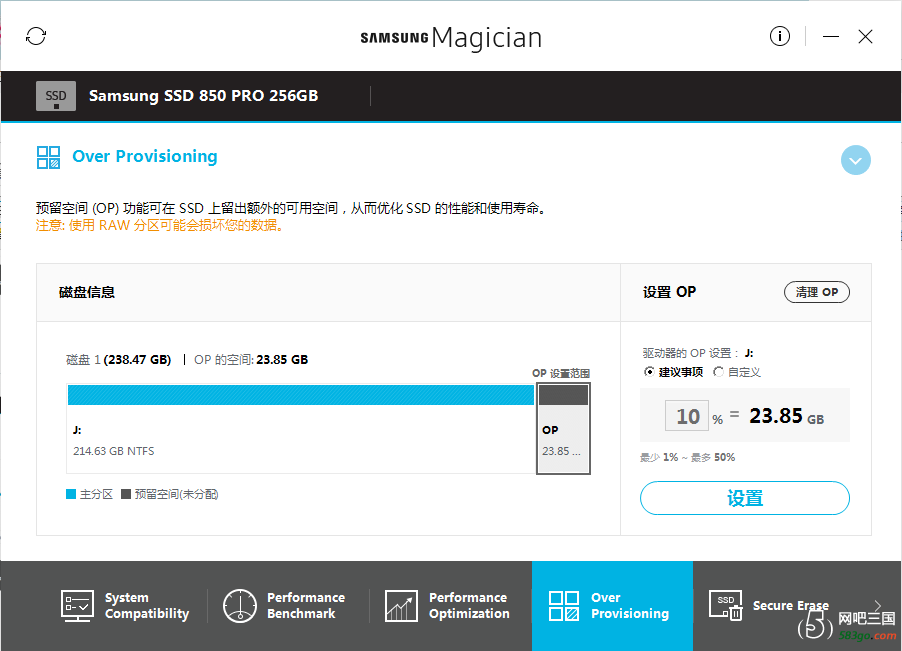Image resolution: width=902 pixels, height=651 pixels.
Task: Click the Secure Erase SSD trash icon
Action: 726,606
